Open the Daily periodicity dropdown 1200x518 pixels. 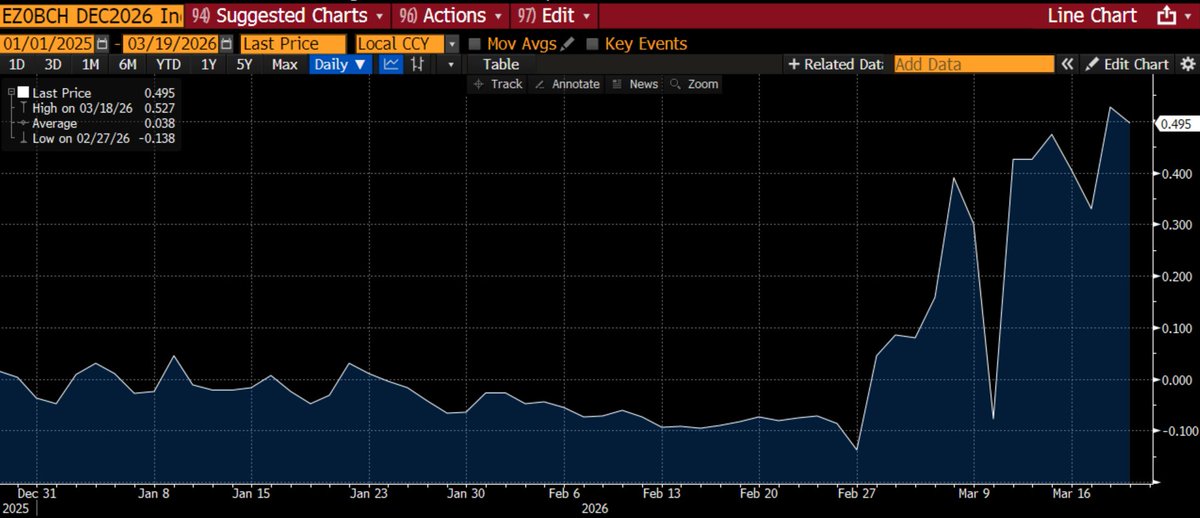point(340,64)
